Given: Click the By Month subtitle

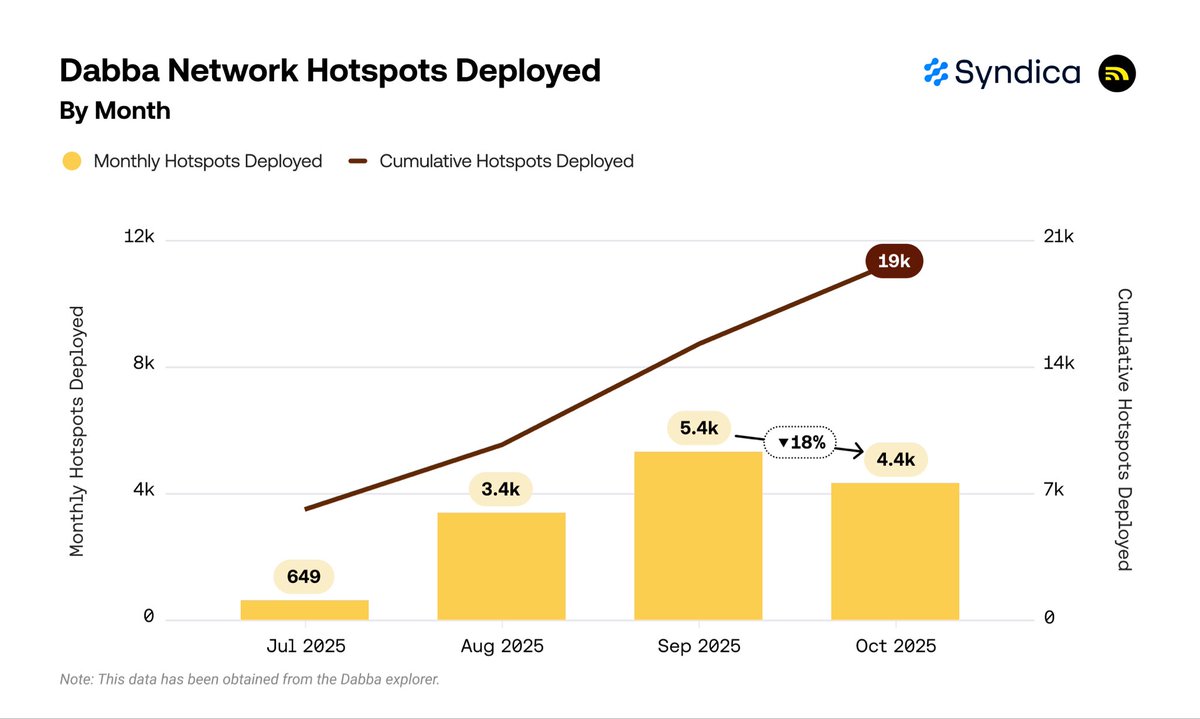Looking at the screenshot, I should (113, 111).
